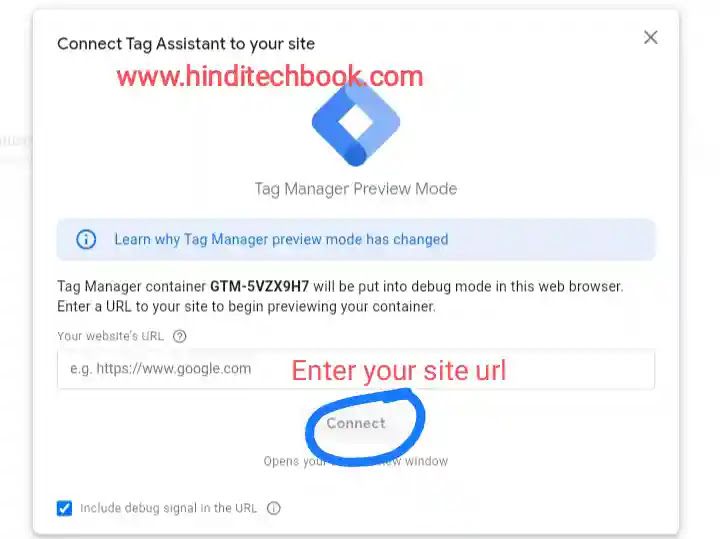Screen dimensions: 720x539
Task: Select the GTM-5VZX9H7 container ID text
Action: 259,286
